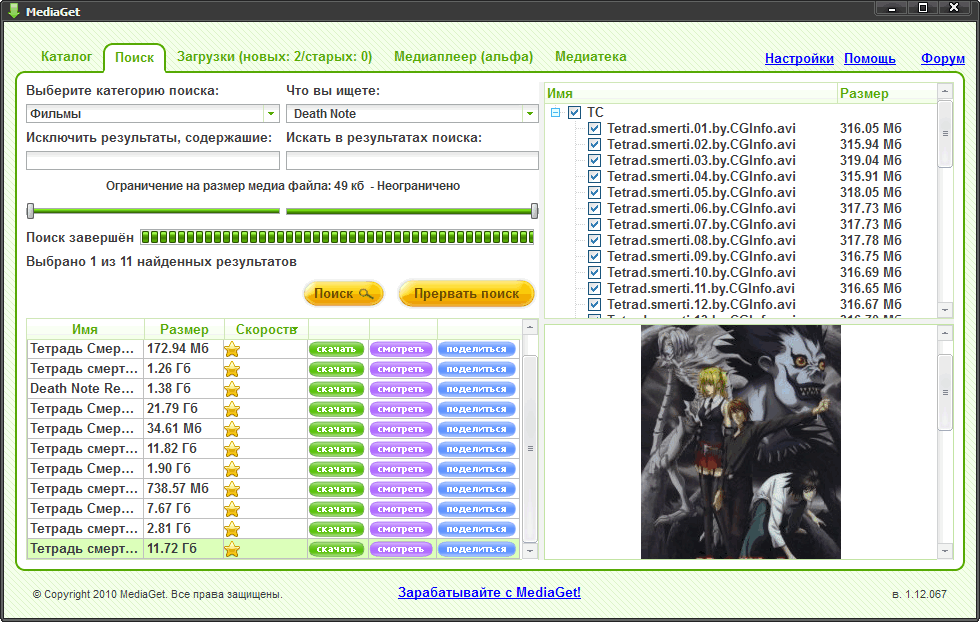Click minimum file size slider handle
This screenshot has height=622, width=980.
click(x=30, y=211)
